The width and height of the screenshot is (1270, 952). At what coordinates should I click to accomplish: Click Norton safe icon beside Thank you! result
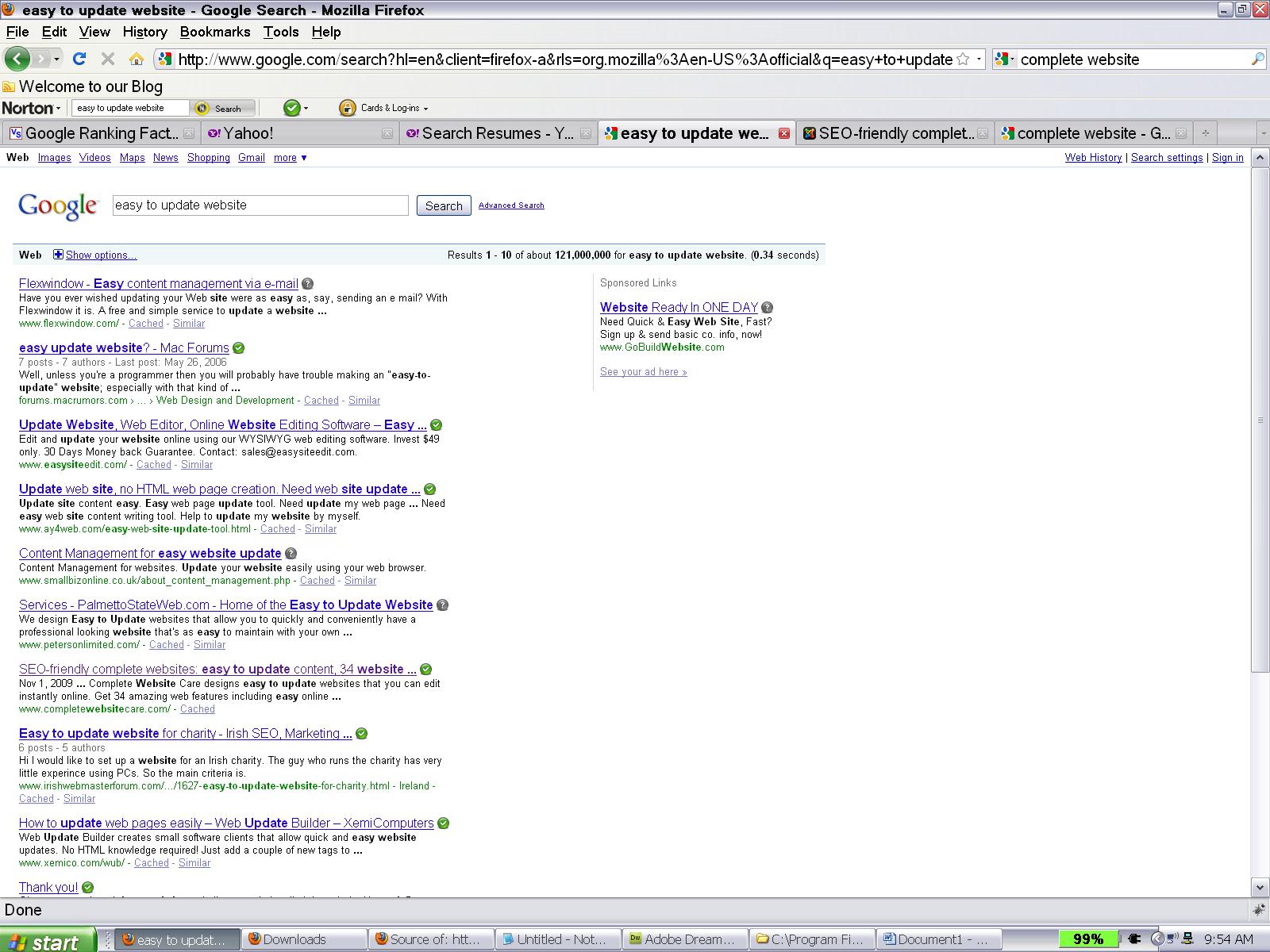point(88,888)
